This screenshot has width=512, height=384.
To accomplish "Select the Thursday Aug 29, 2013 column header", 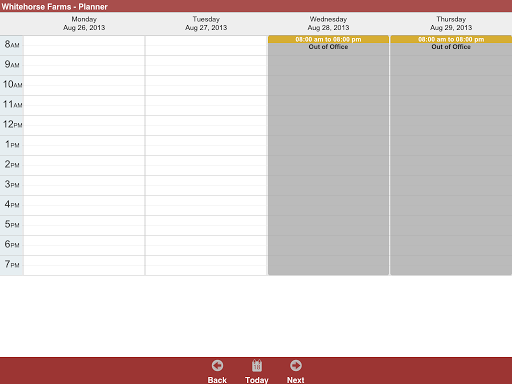I will tap(451, 23).
